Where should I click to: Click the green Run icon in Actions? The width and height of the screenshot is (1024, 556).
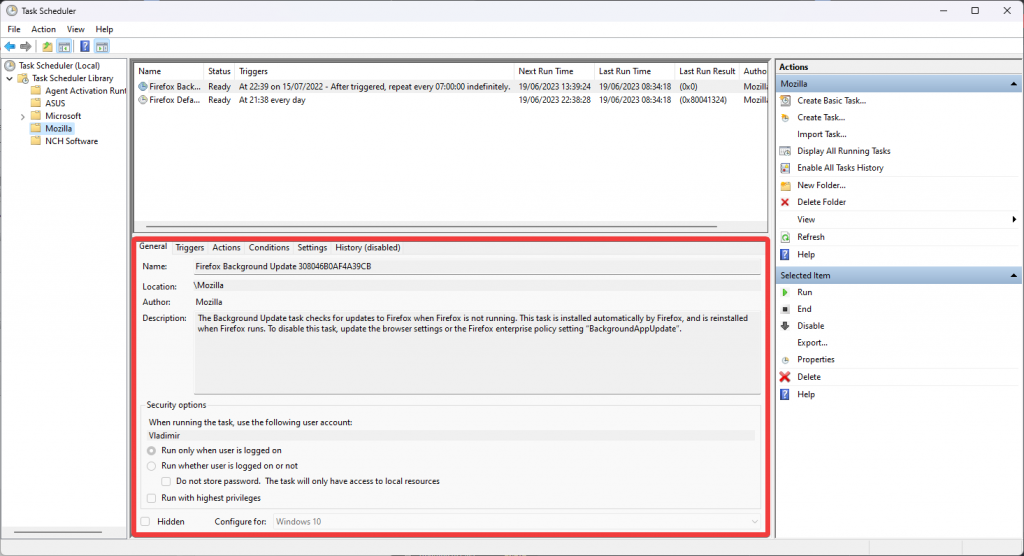[x=785, y=292]
